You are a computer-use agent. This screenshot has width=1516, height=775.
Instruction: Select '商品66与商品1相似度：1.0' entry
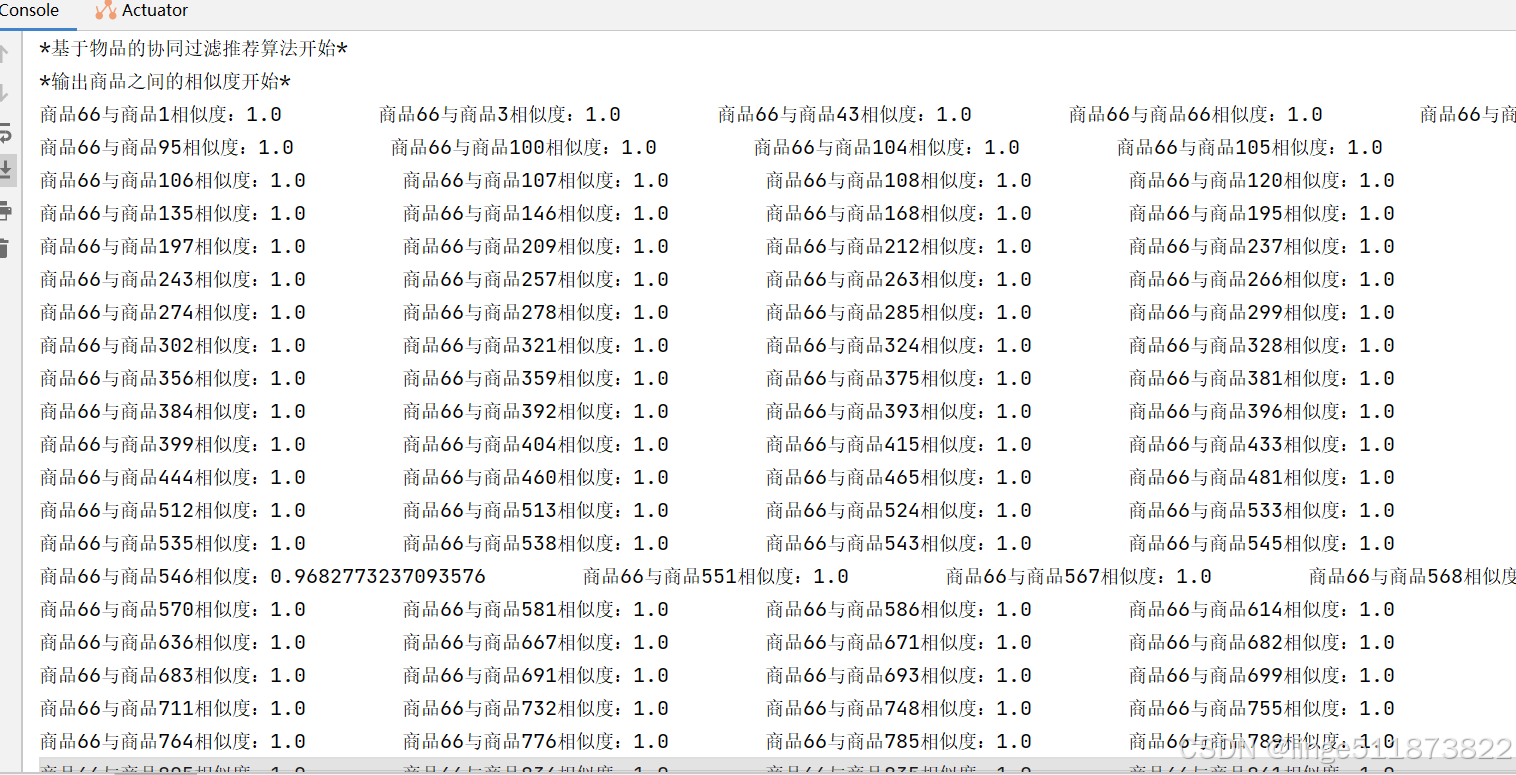[161, 115]
